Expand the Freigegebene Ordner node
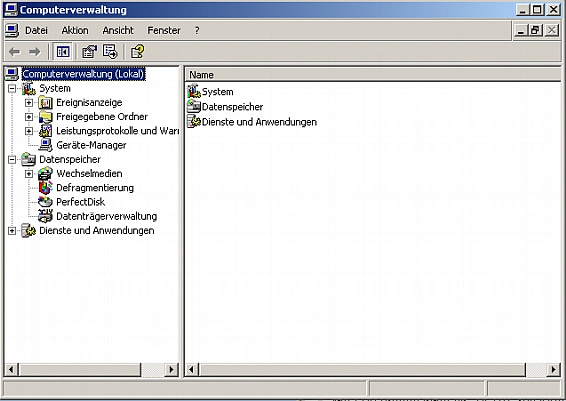 pos(29,117)
